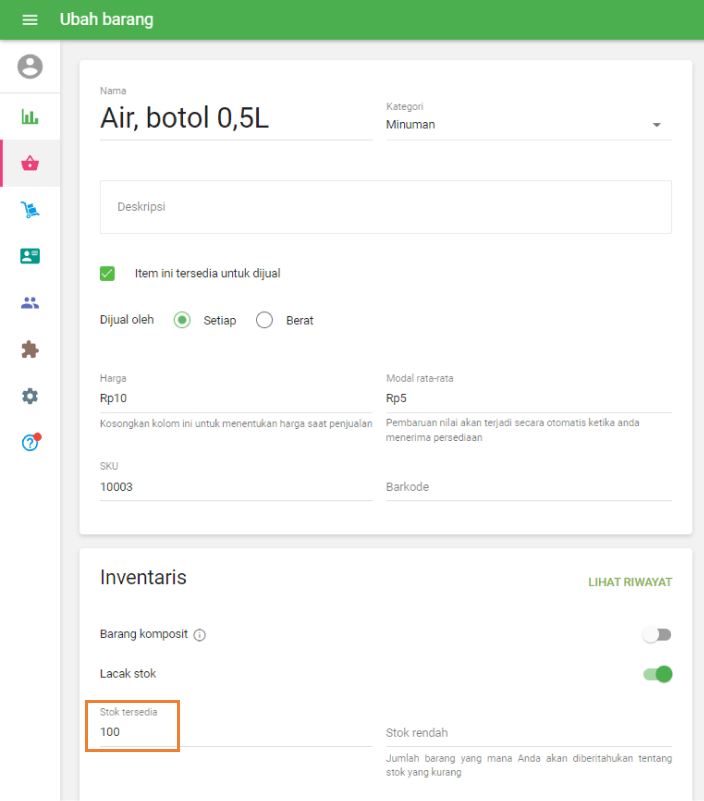Screen dimensions: 704x801
Task: Open the customers people icon
Action: [30, 303]
